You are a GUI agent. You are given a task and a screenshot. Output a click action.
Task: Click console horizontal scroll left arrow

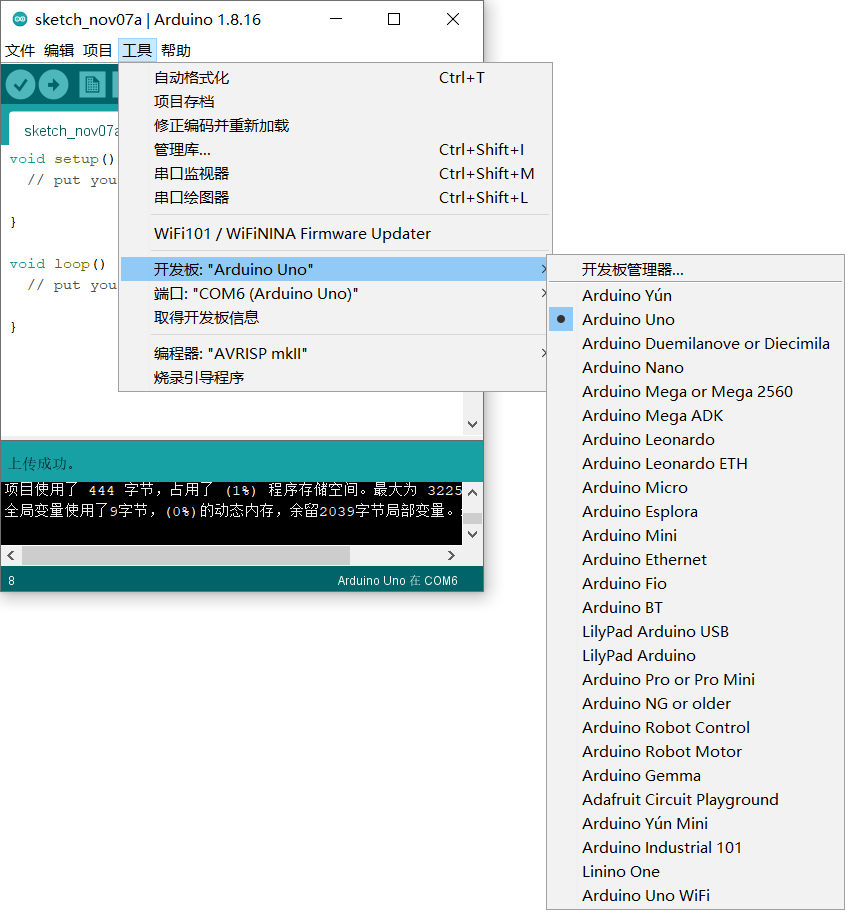point(11,555)
